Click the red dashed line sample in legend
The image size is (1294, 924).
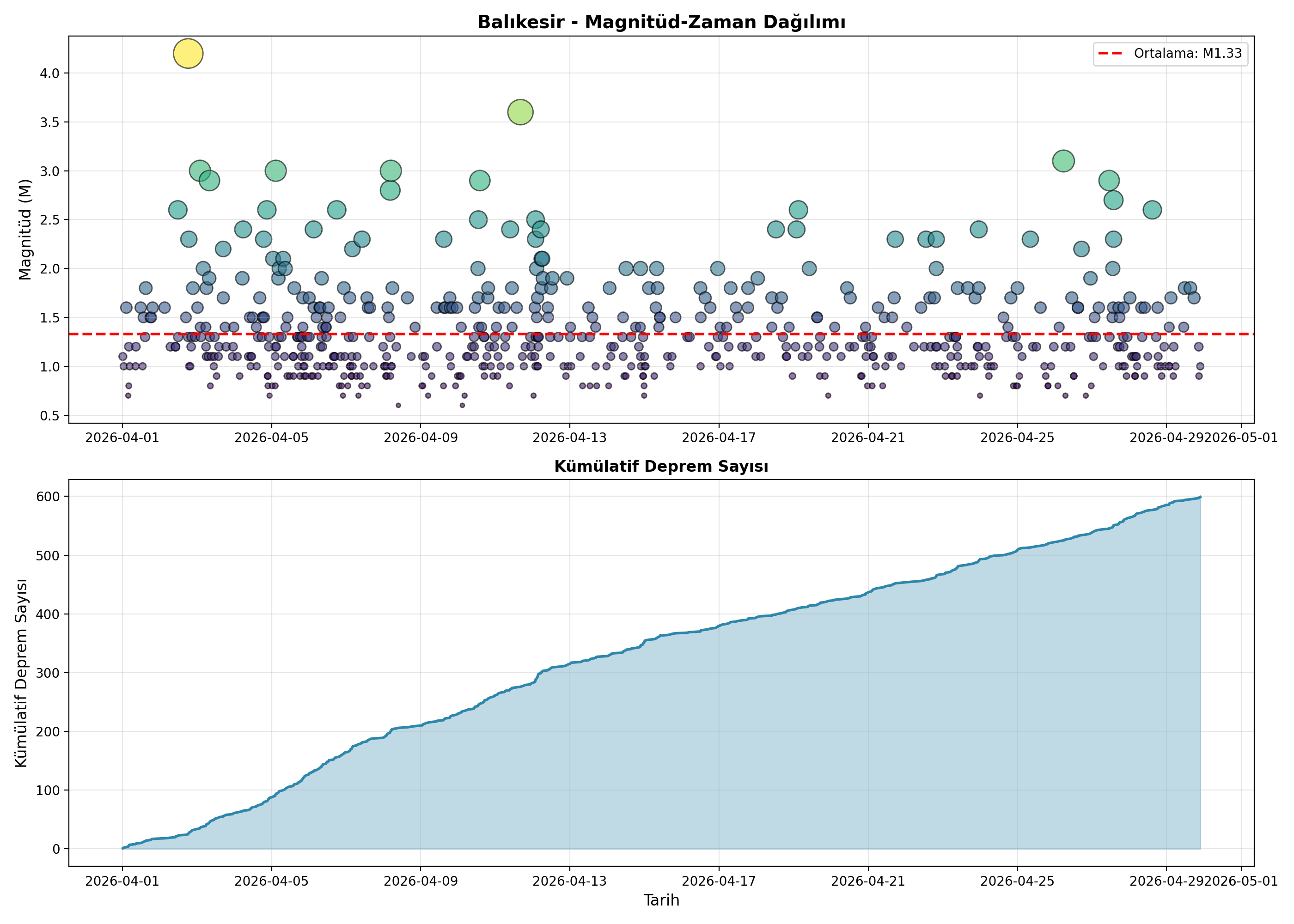click(x=1110, y=54)
